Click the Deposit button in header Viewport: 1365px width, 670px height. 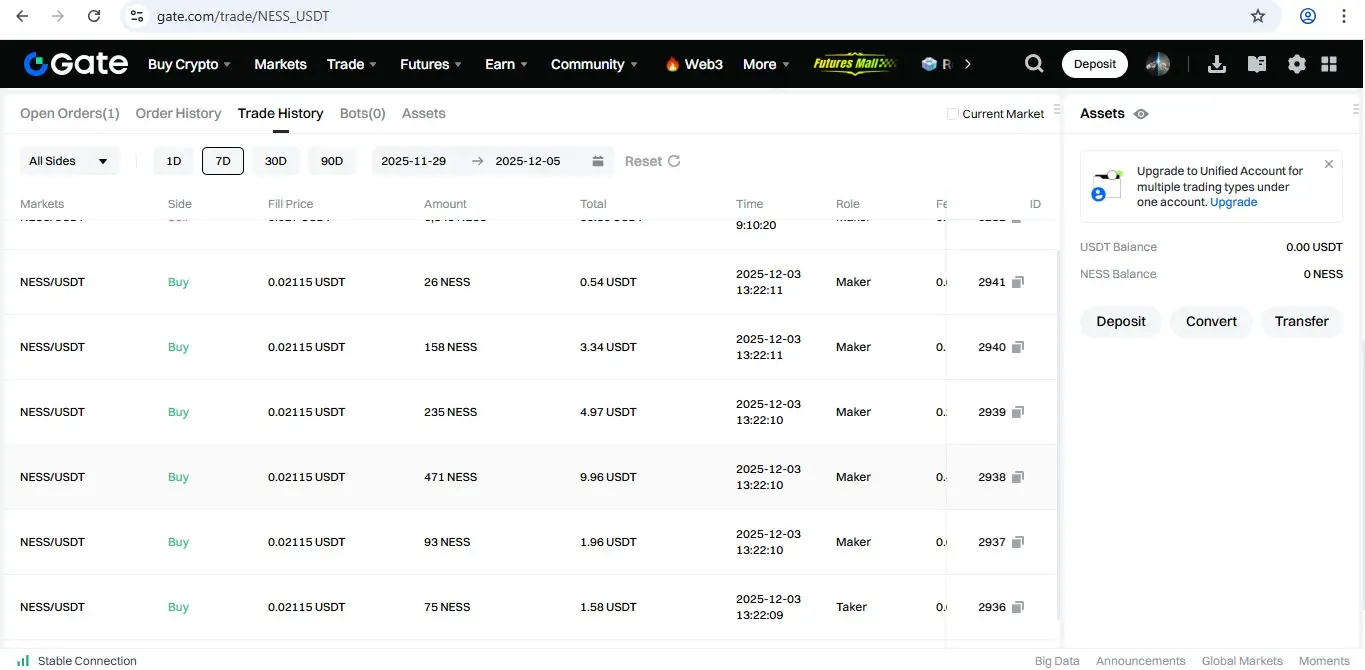(1095, 64)
